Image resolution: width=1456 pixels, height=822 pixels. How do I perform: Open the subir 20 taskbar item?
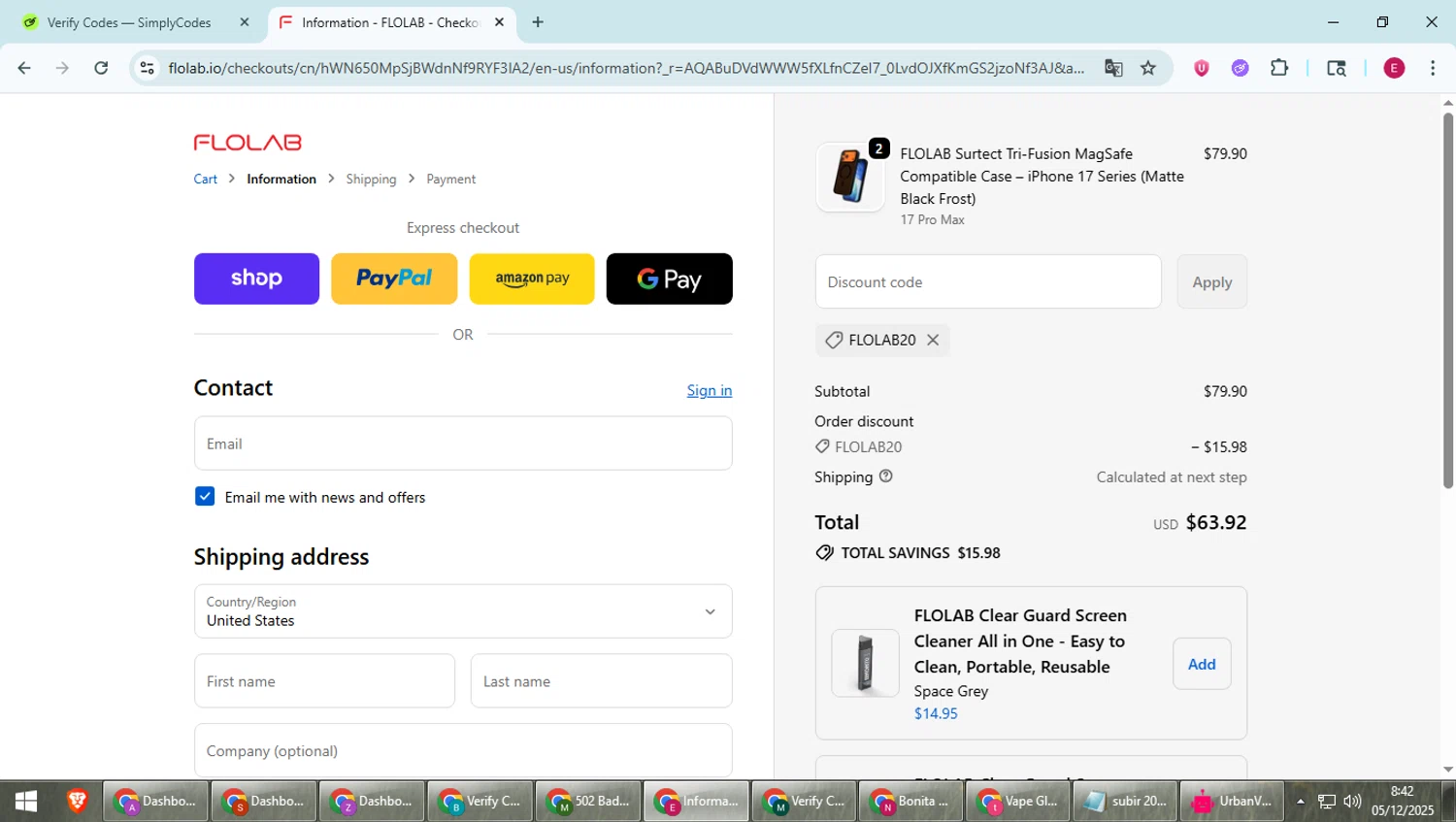point(1125,802)
